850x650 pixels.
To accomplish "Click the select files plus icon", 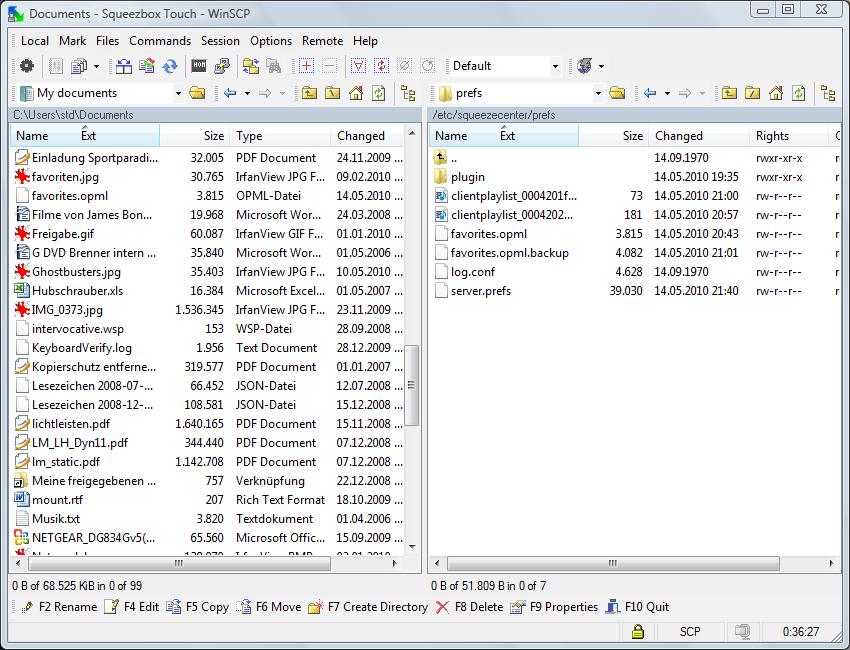I will coord(306,67).
